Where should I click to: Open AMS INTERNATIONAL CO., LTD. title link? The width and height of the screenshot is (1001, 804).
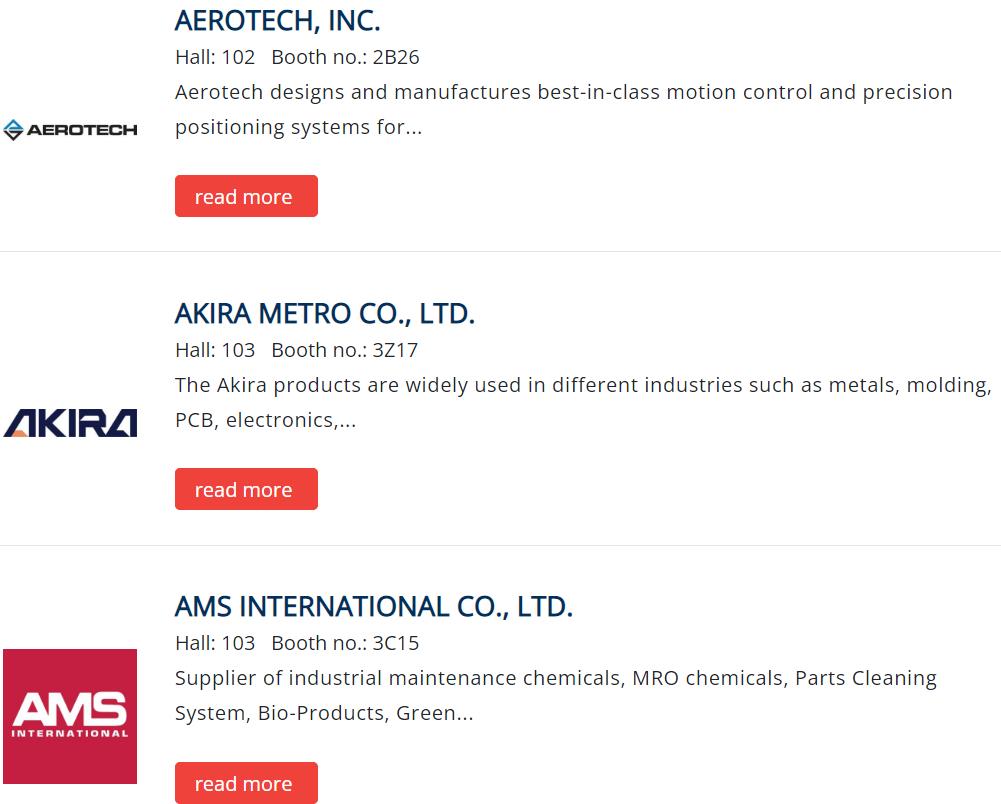[x=374, y=607]
